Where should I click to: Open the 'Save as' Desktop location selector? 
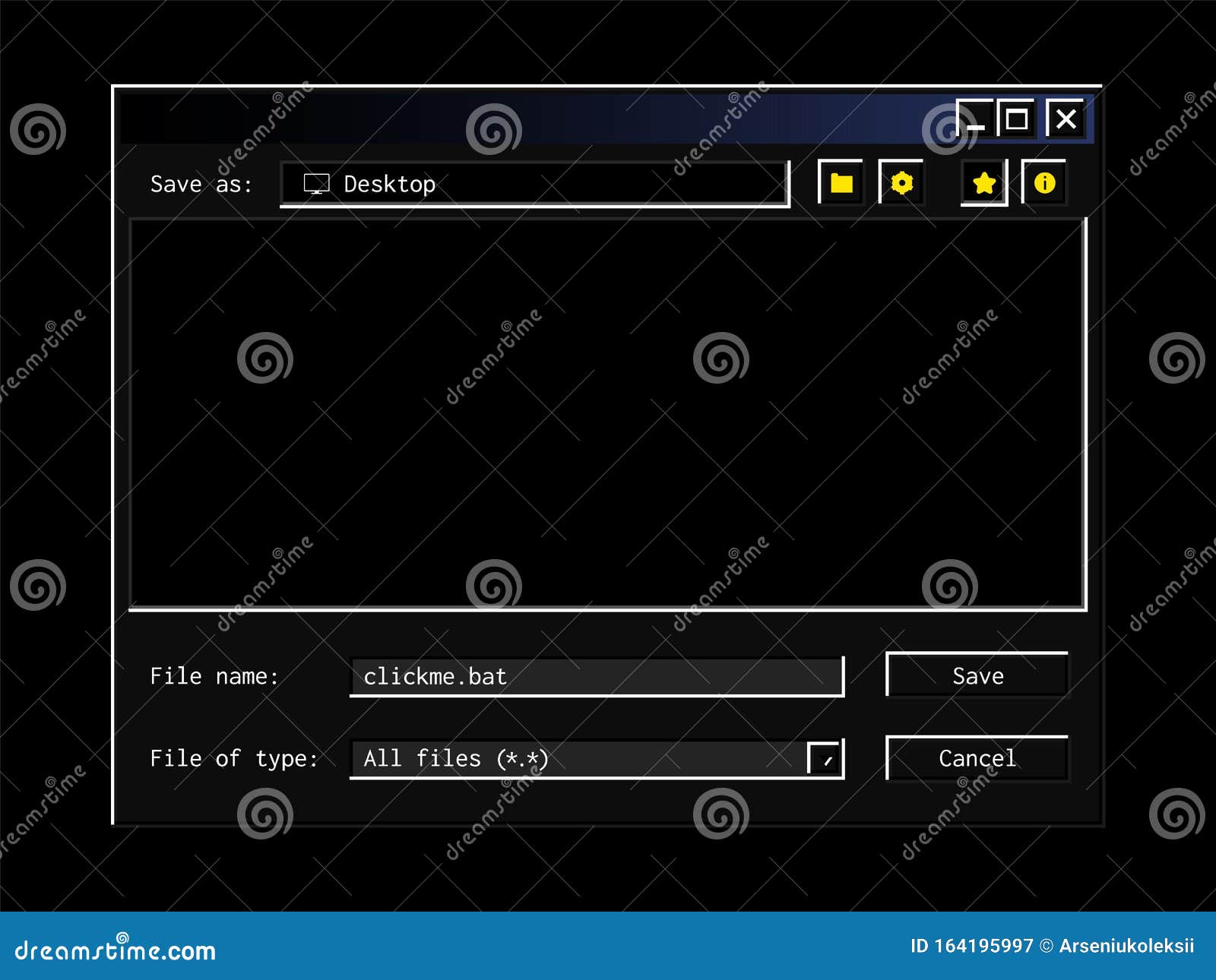pyautogui.click(x=532, y=183)
